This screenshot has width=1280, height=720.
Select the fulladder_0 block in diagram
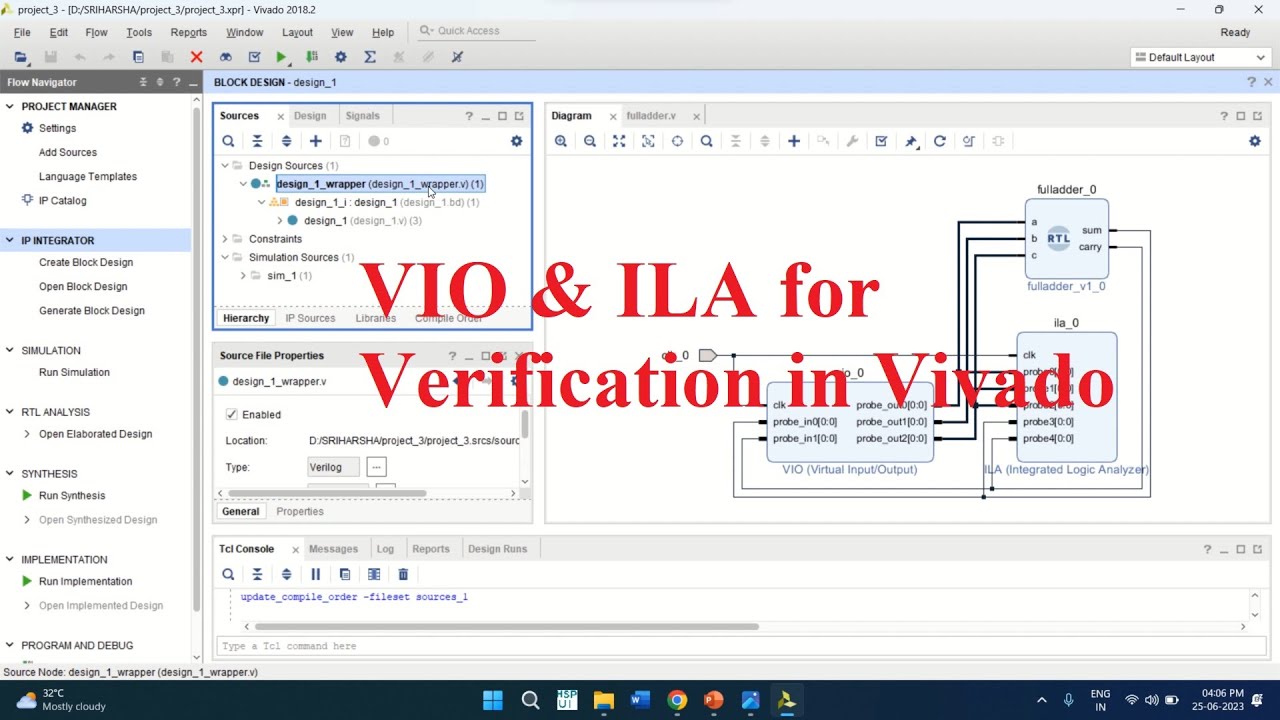coord(1066,239)
